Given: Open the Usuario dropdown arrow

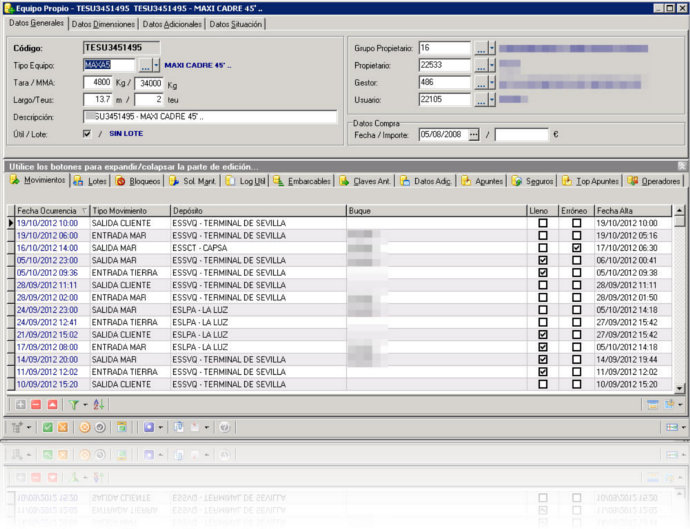Looking at the screenshot, I should tap(492, 100).
